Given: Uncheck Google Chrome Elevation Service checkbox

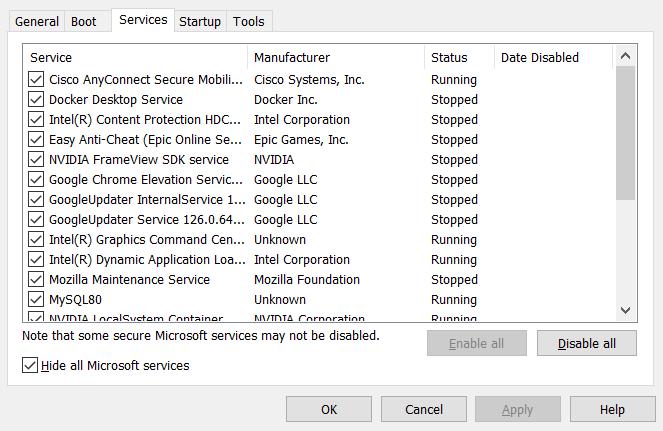Looking at the screenshot, I should point(36,180).
